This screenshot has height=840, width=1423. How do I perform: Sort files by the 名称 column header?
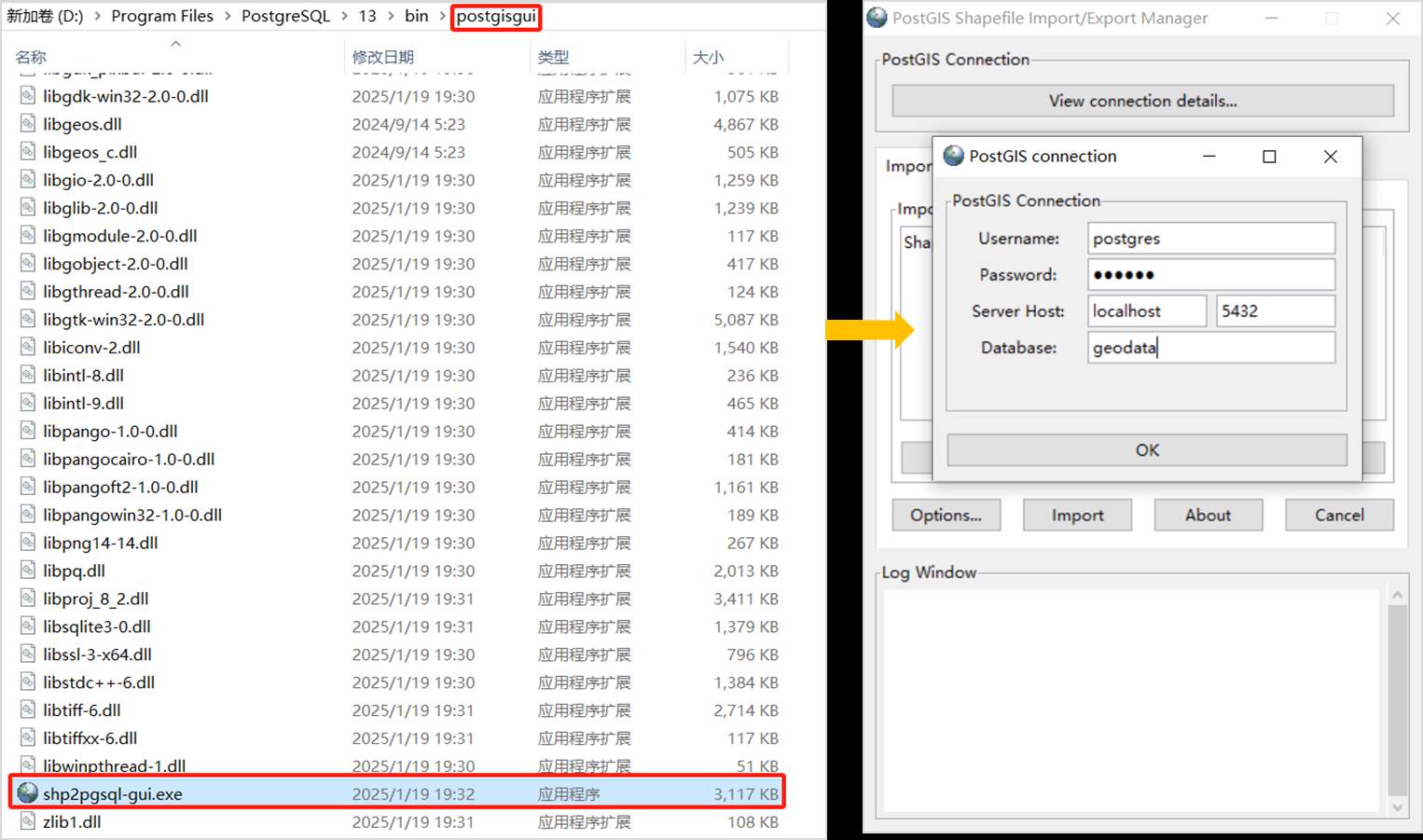[31, 58]
